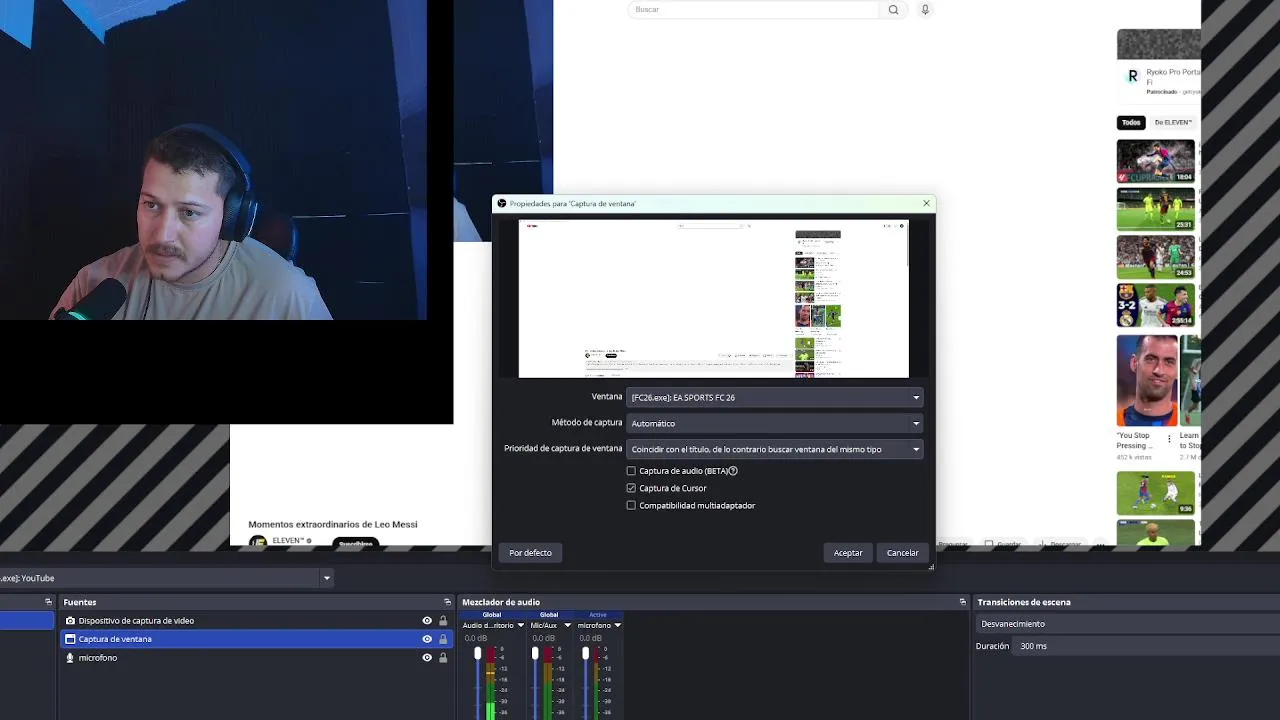
Task: Select the Todos filter chip
Action: [1131, 123]
